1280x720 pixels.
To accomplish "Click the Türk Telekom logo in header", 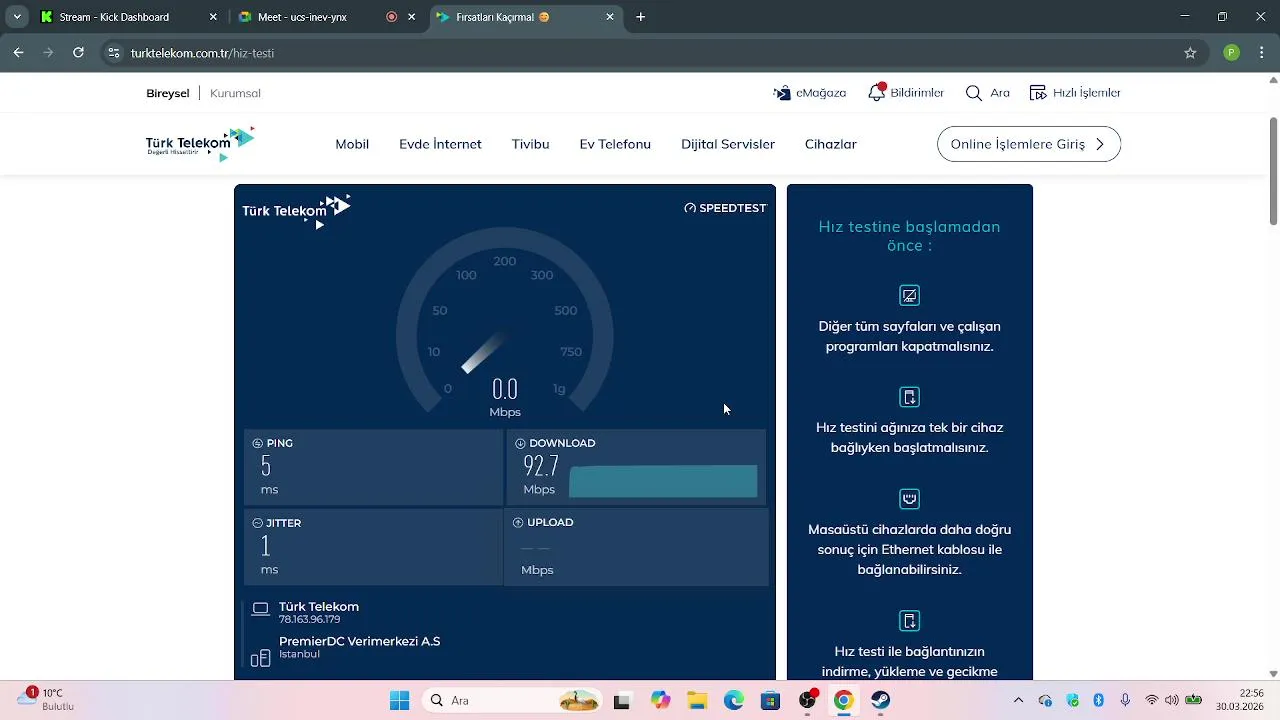I will tap(200, 144).
